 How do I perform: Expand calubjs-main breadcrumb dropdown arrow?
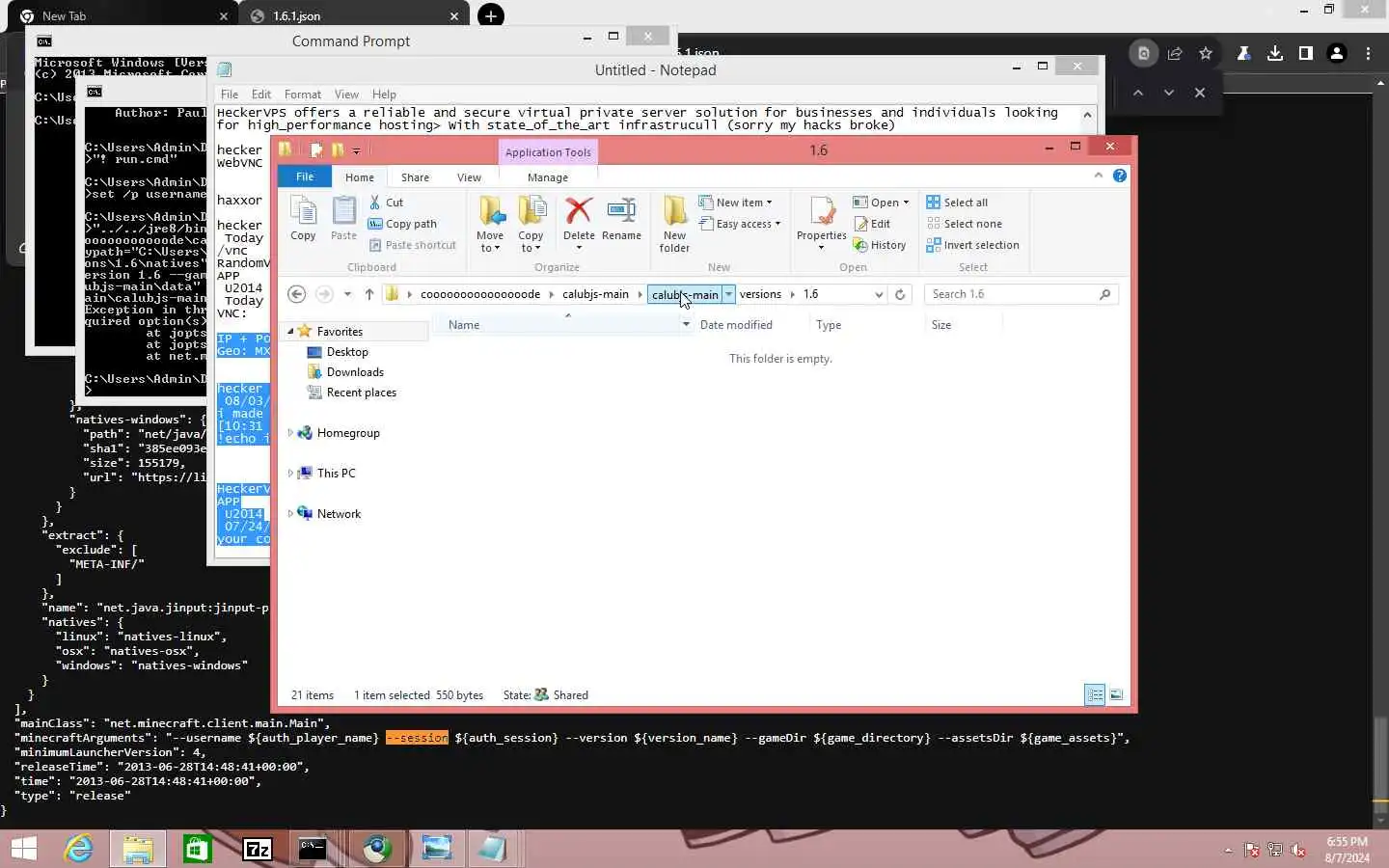click(729, 294)
